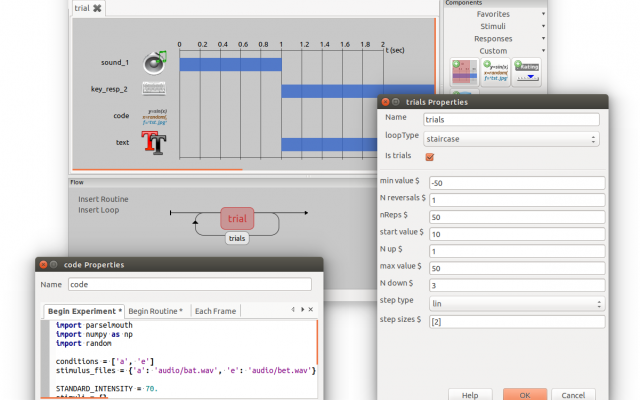Click the trials loop label in Flow
640x400 pixels.
[237, 238]
